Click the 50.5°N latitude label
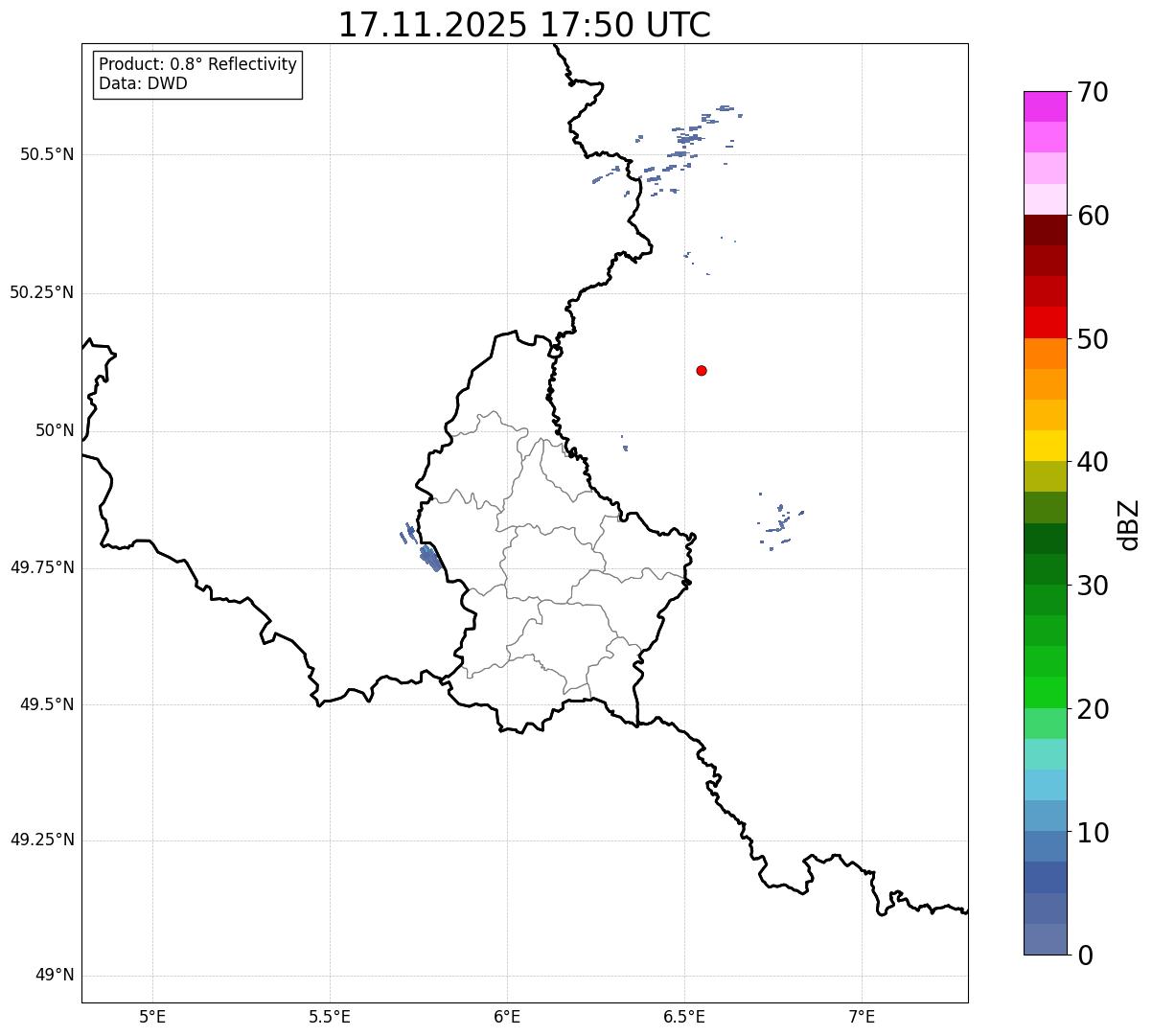 coord(47,154)
